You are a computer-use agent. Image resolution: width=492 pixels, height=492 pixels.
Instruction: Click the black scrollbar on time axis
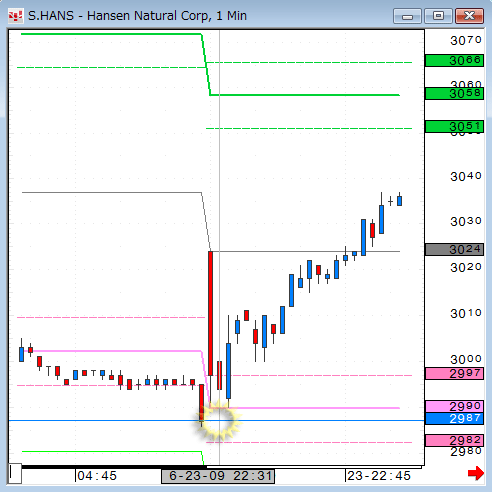[x=113, y=467]
